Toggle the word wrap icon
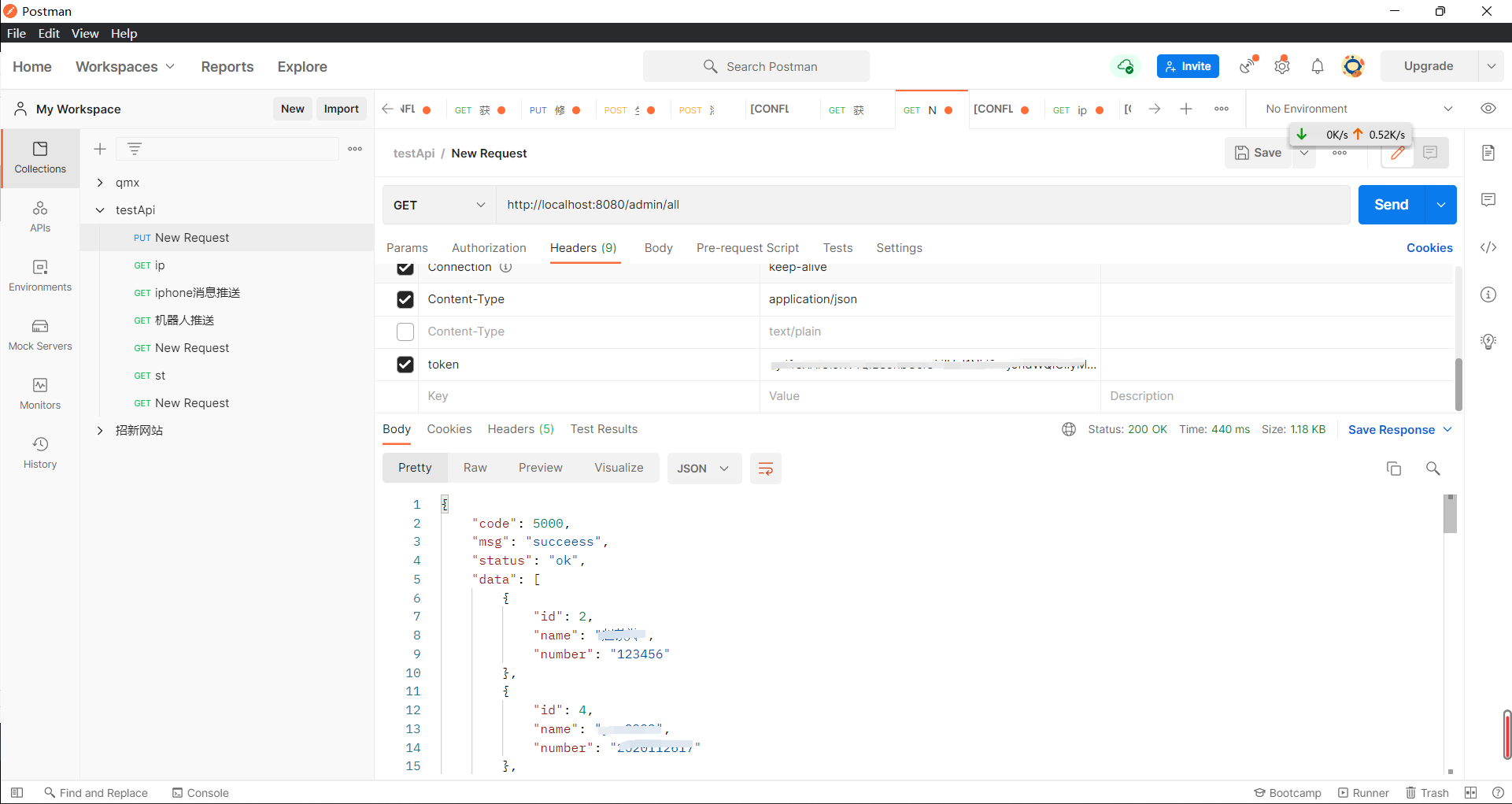 tap(765, 469)
